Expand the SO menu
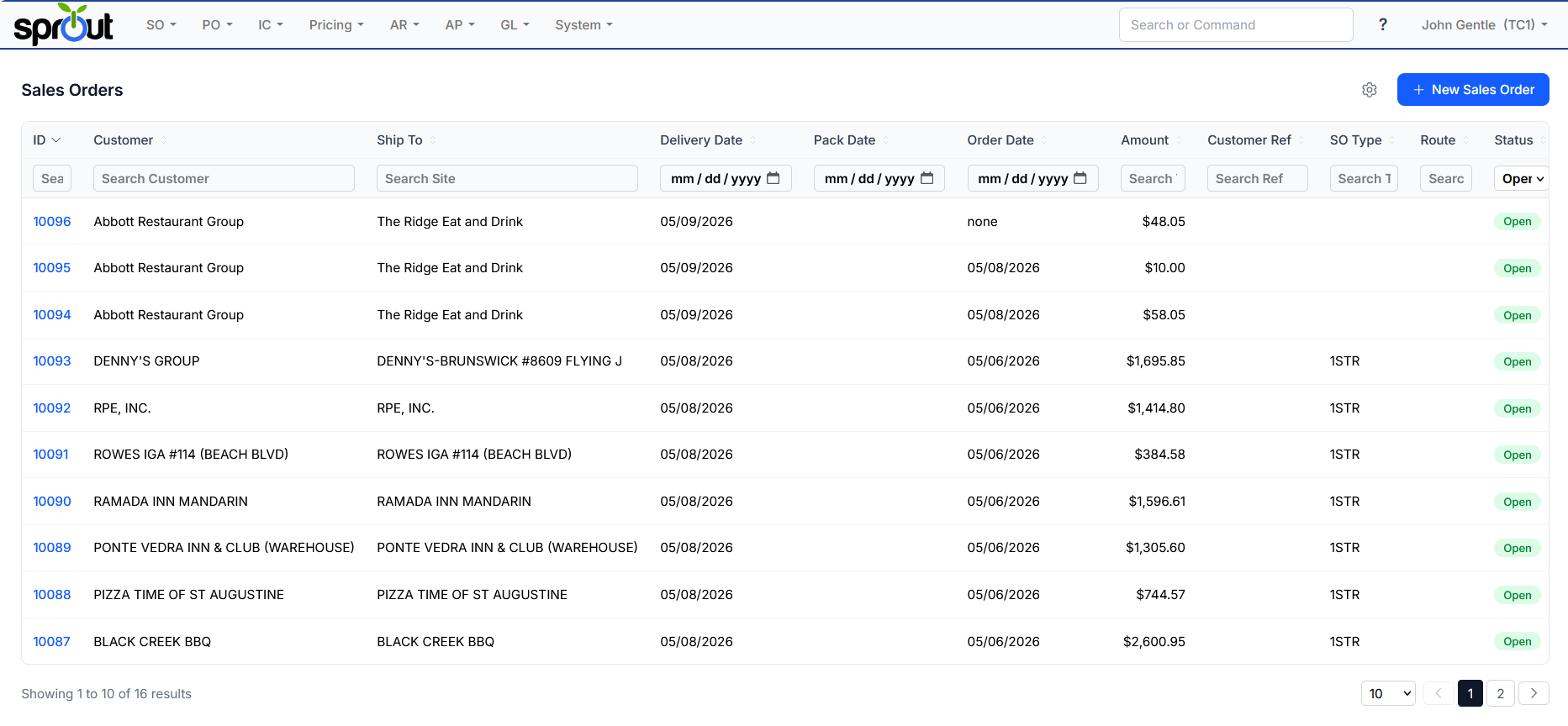Screen dimensions: 1568x726 pos(161,25)
